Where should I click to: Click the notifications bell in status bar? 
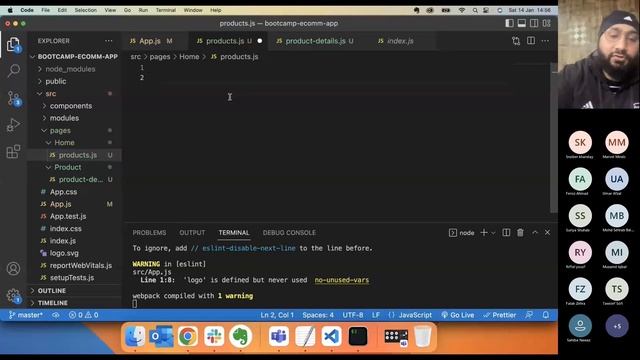[x=546, y=315]
